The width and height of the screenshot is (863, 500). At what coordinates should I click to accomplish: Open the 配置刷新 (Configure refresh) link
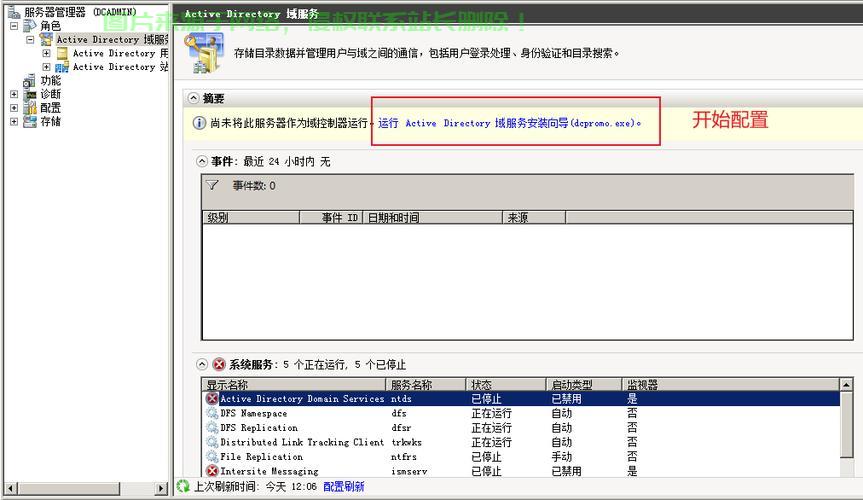(x=343, y=487)
